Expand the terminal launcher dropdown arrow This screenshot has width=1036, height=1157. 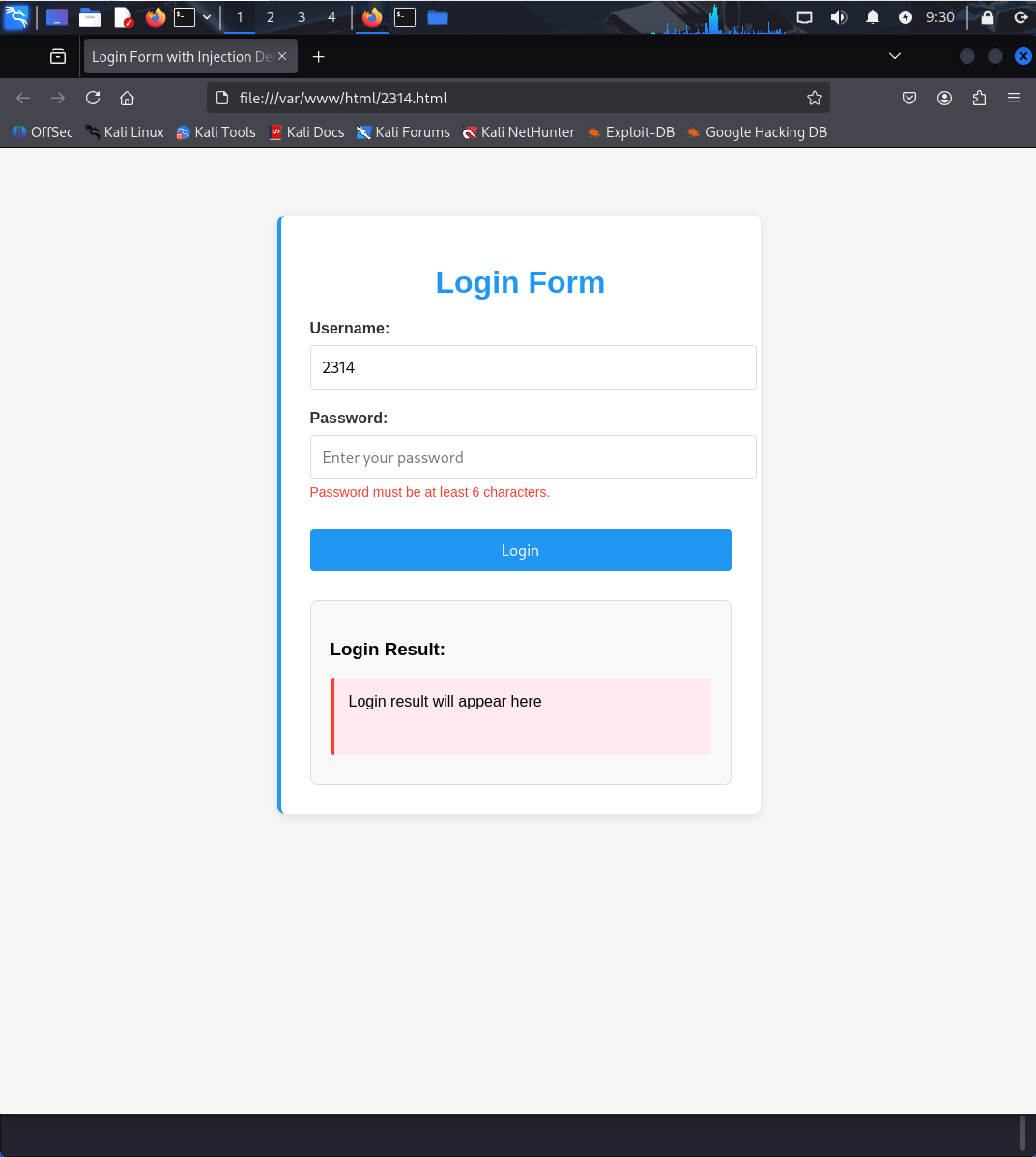tap(207, 17)
